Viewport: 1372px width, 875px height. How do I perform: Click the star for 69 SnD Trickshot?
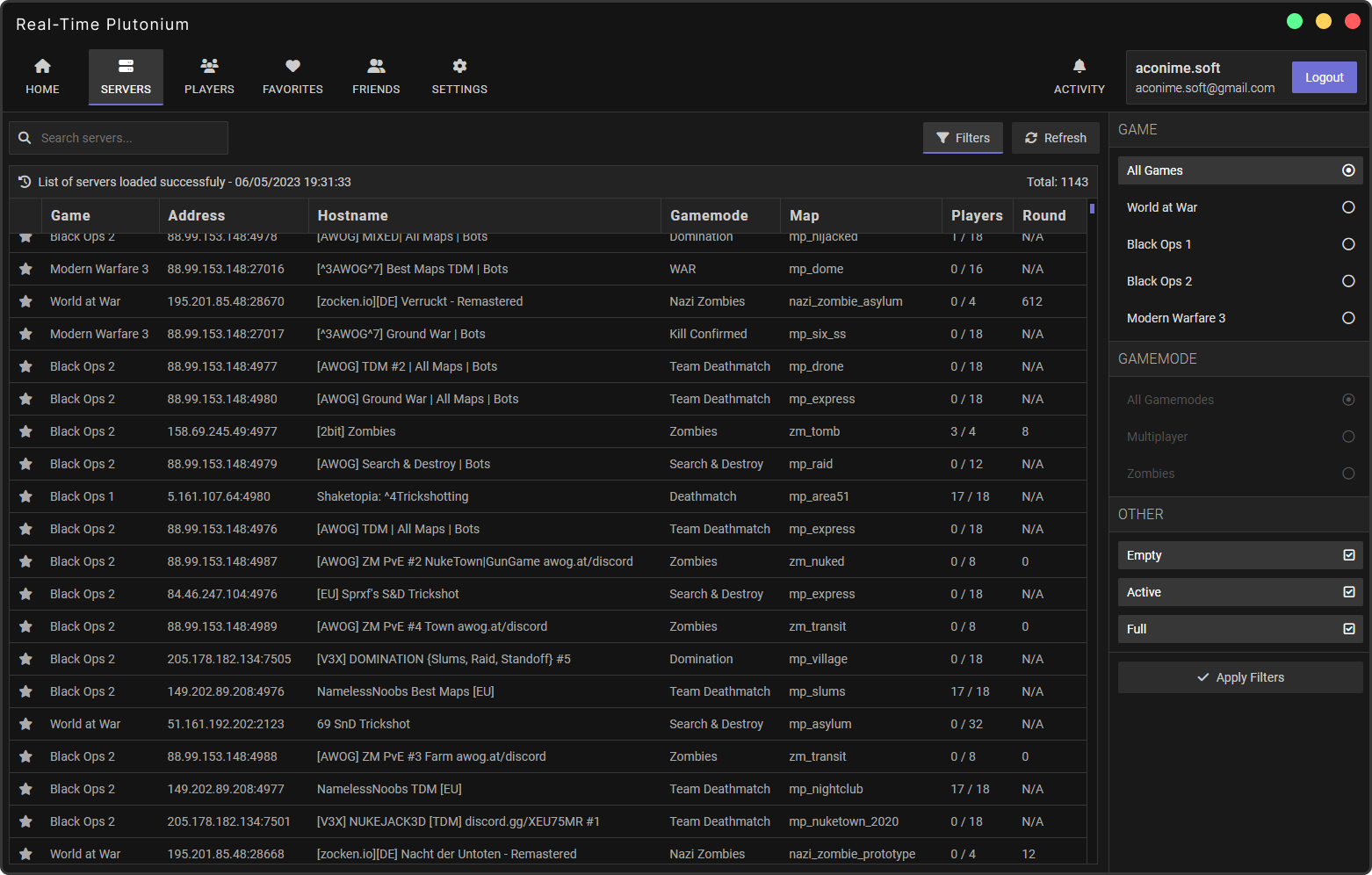(x=26, y=724)
